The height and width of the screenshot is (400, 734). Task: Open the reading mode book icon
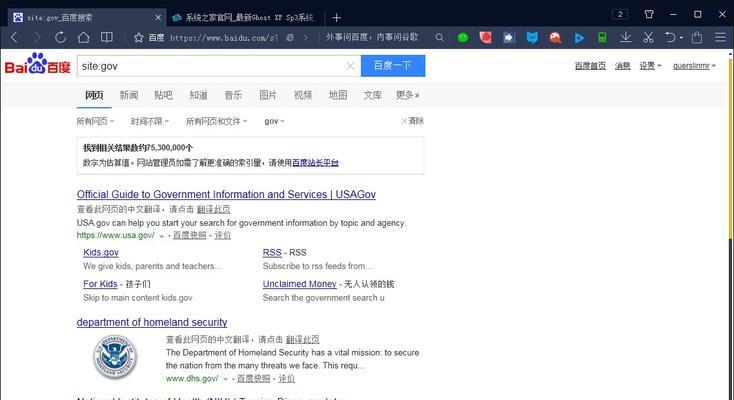[107, 37]
